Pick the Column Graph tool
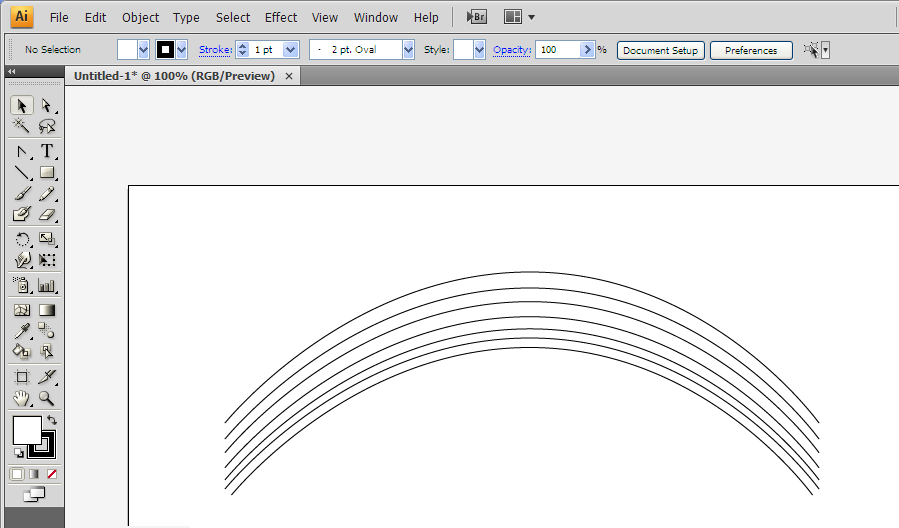The image size is (899, 528). click(x=46, y=285)
